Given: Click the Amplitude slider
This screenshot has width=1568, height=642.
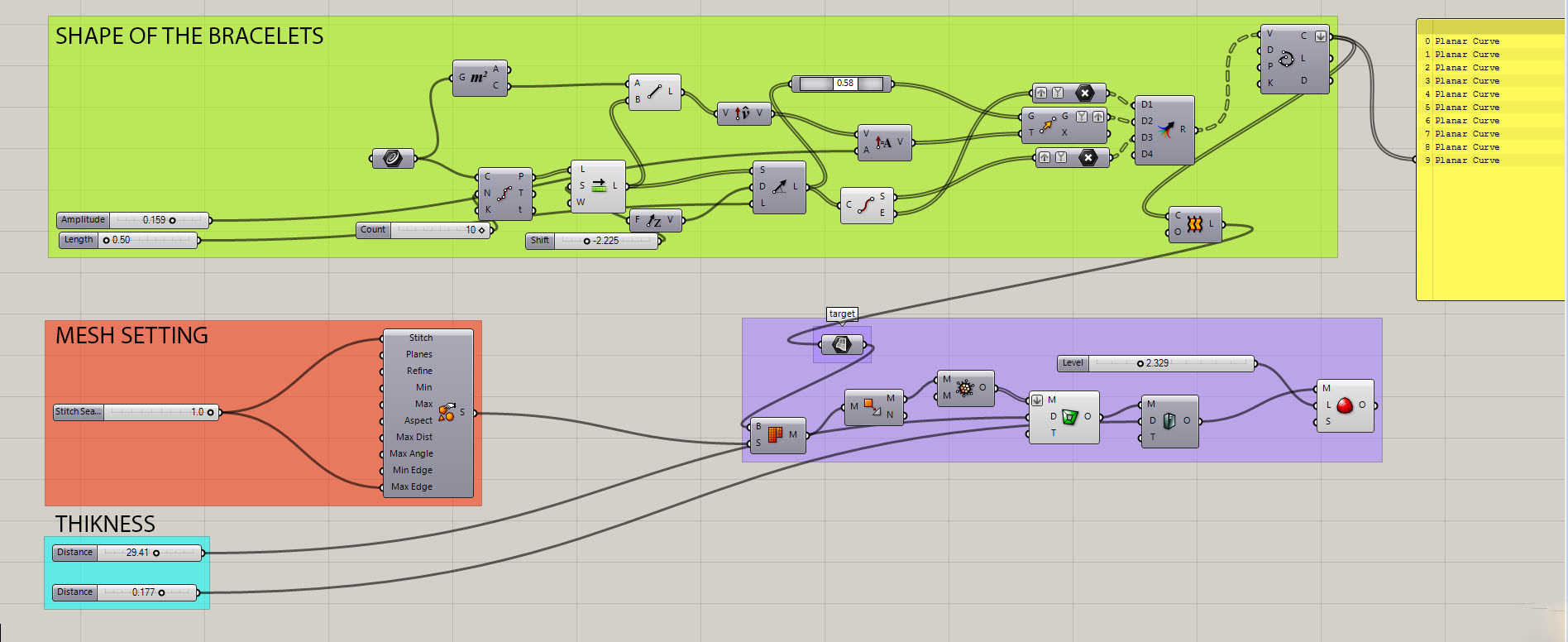Looking at the screenshot, I should [157, 220].
